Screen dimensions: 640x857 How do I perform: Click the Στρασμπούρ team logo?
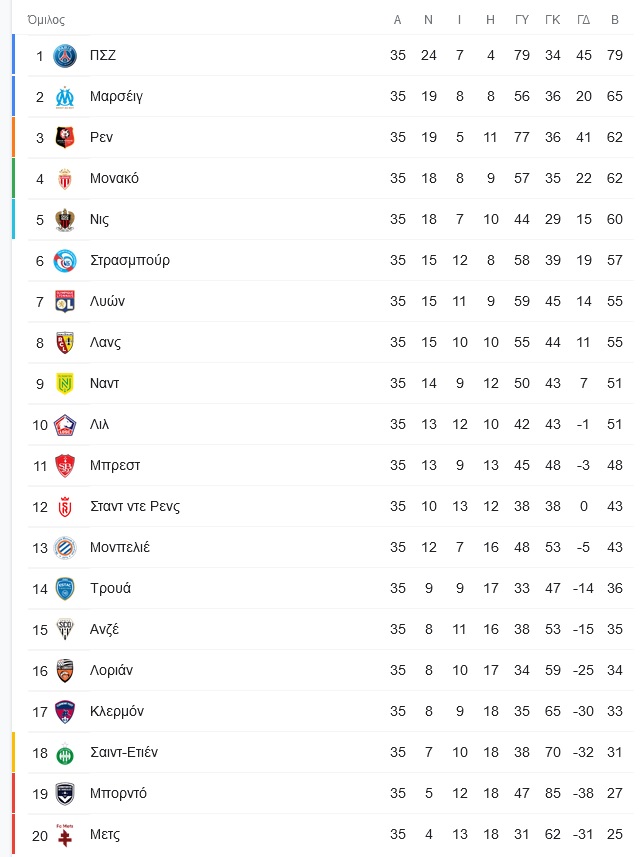[x=65, y=261]
